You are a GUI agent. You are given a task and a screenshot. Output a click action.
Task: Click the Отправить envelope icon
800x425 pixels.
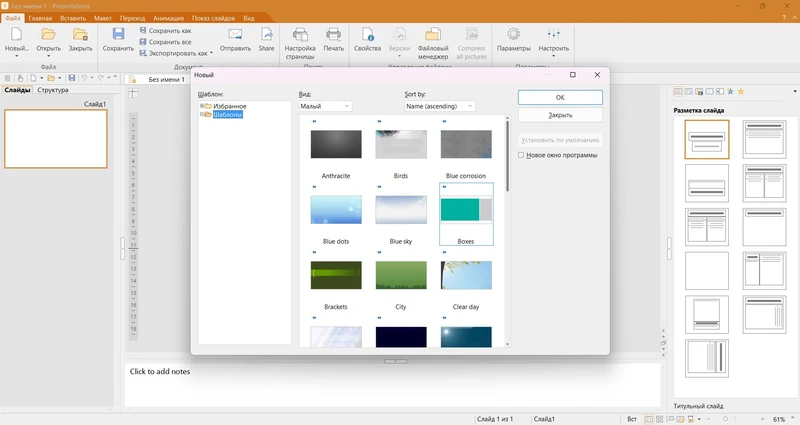235,35
